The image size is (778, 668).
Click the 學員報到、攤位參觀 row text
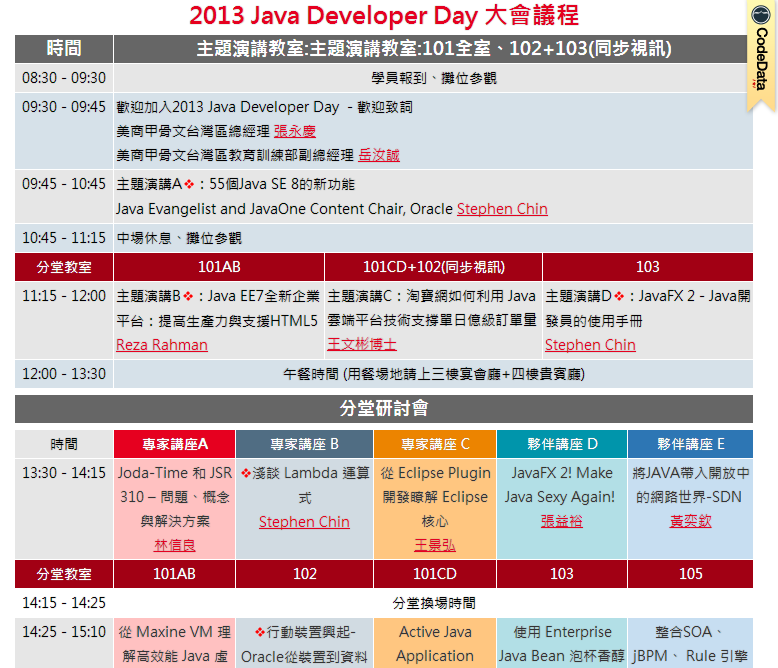click(434, 78)
